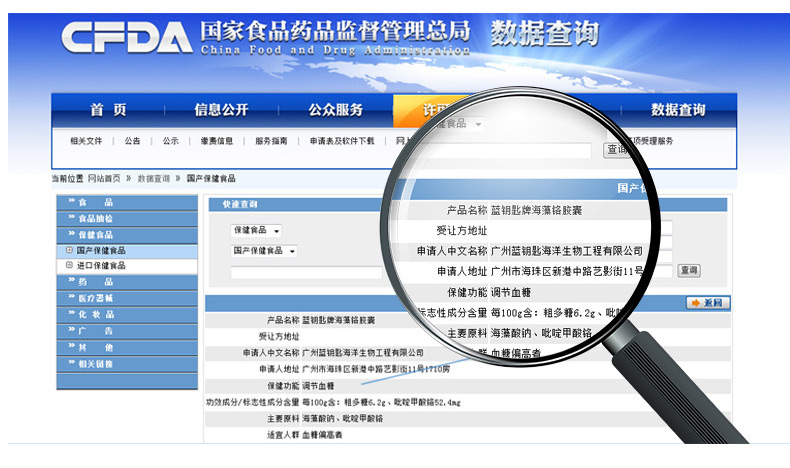Expand the 广告 sidebar category

pyautogui.click(x=127, y=331)
